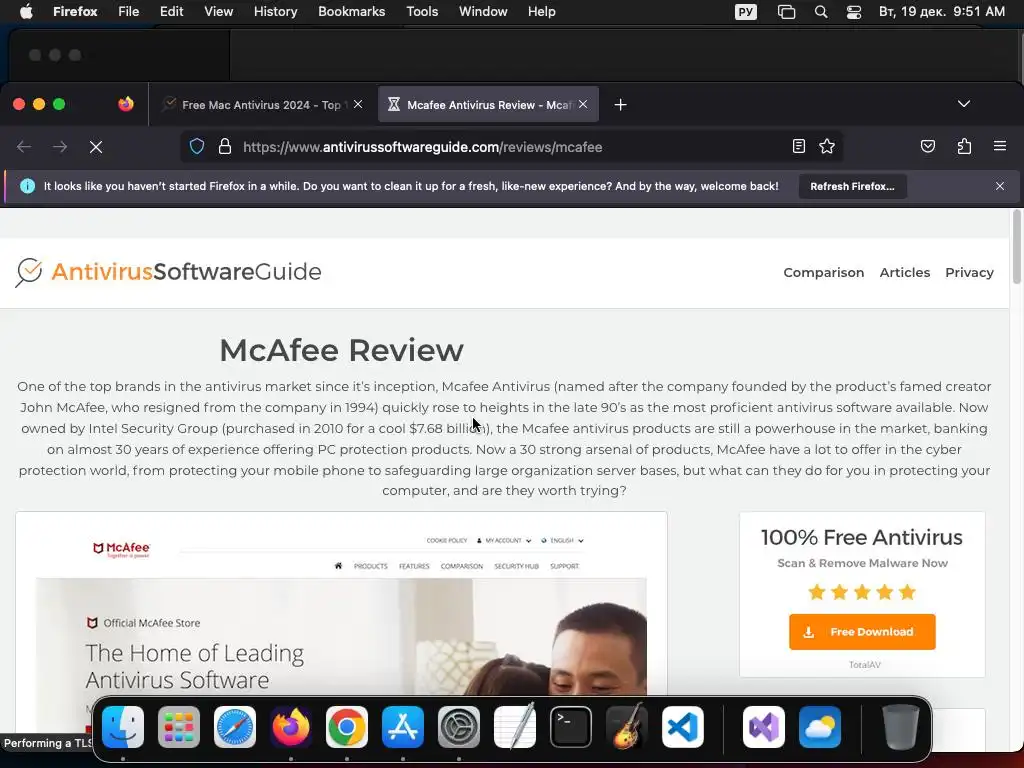Open the Edit menu
The image size is (1024, 768).
[172, 12]
